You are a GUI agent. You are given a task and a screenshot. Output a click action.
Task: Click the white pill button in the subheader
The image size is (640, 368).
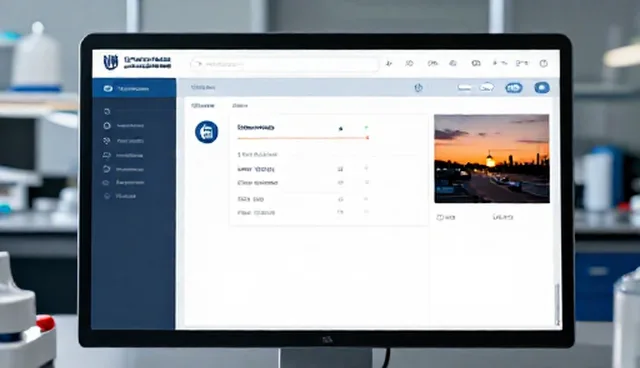[464, 88]
